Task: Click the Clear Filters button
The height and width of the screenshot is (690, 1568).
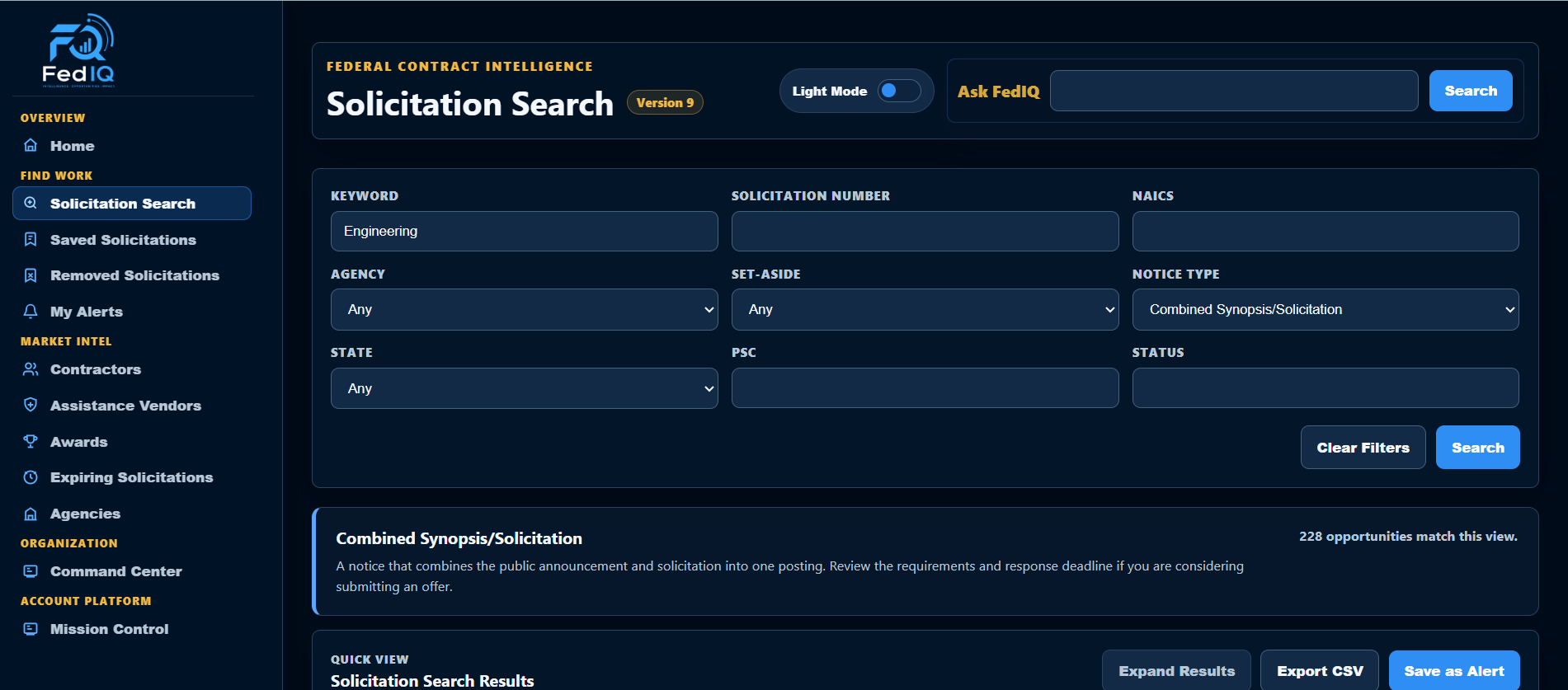Action: (x=1363, y=448)
